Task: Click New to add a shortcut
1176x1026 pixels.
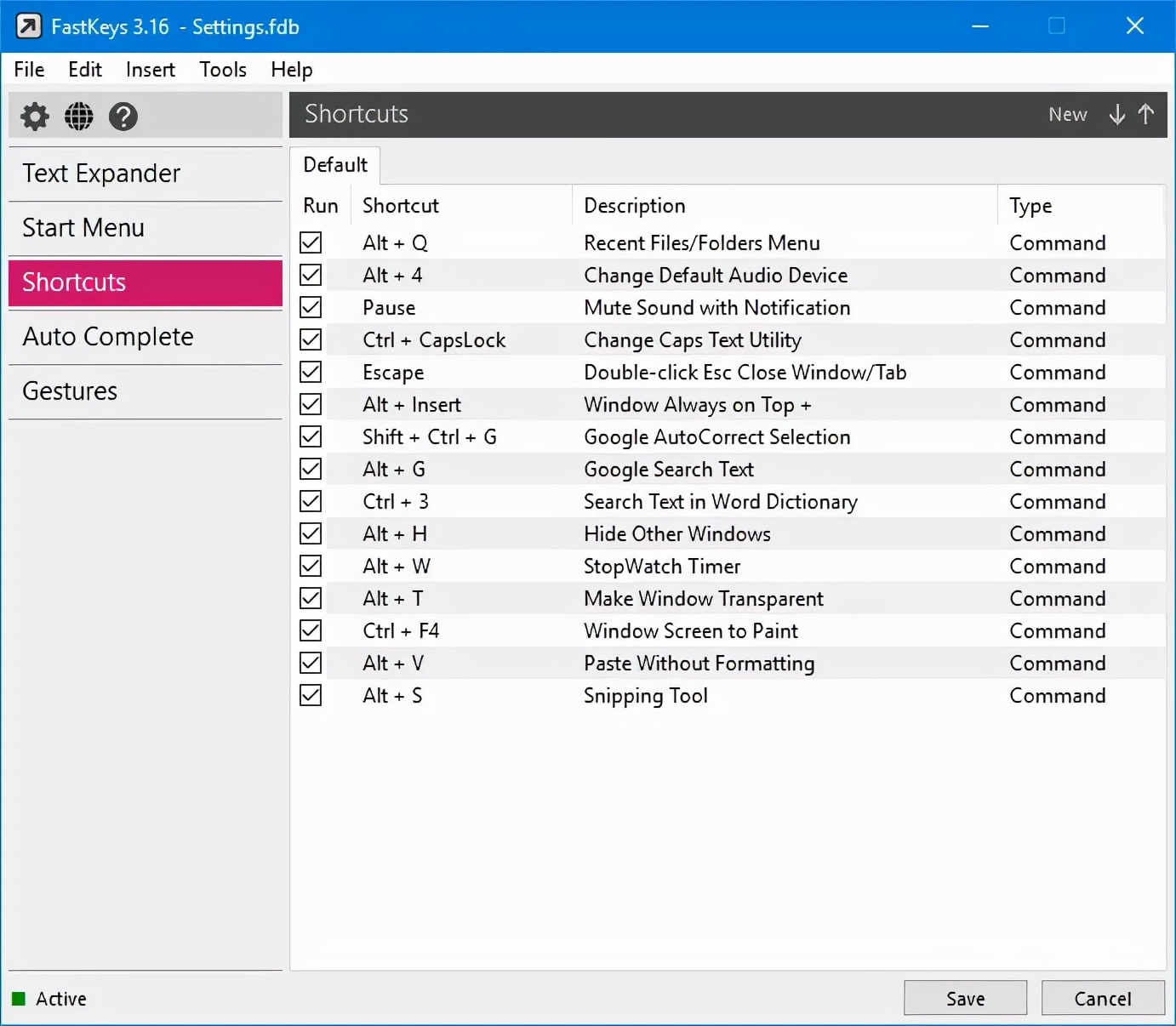Action: pos(1067,114)
